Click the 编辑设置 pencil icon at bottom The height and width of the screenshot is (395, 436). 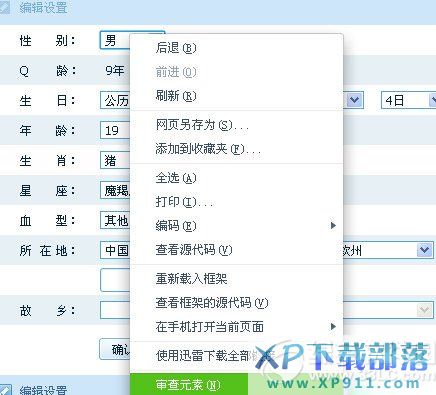5,390
